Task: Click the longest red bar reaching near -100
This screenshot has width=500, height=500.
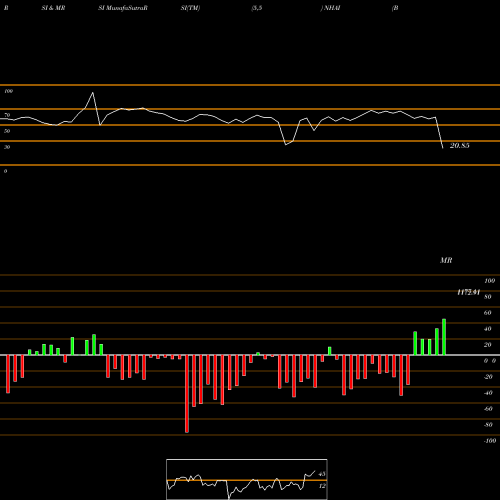Action: point(187,394)
